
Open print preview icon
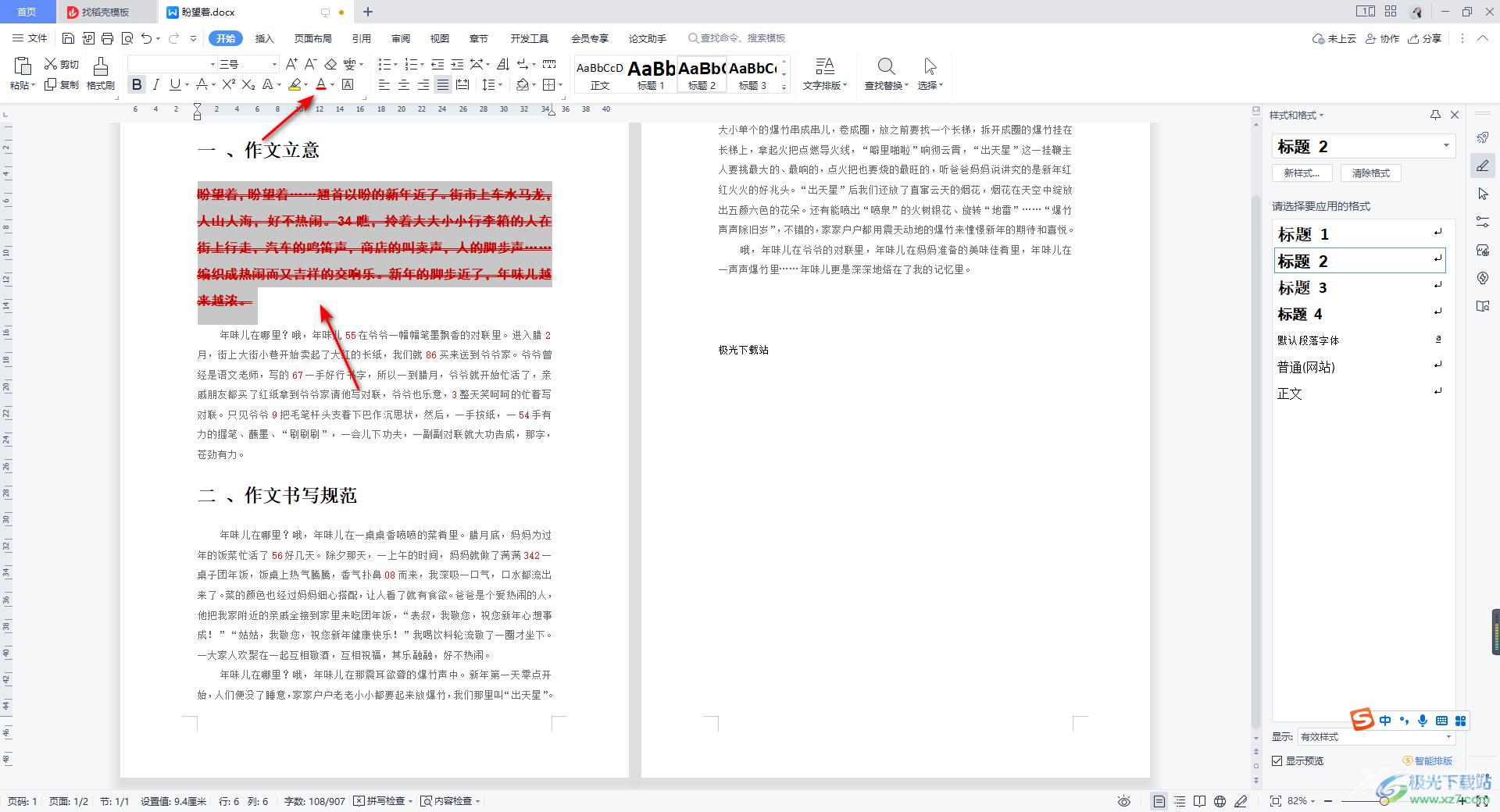[x=127, y=38]
